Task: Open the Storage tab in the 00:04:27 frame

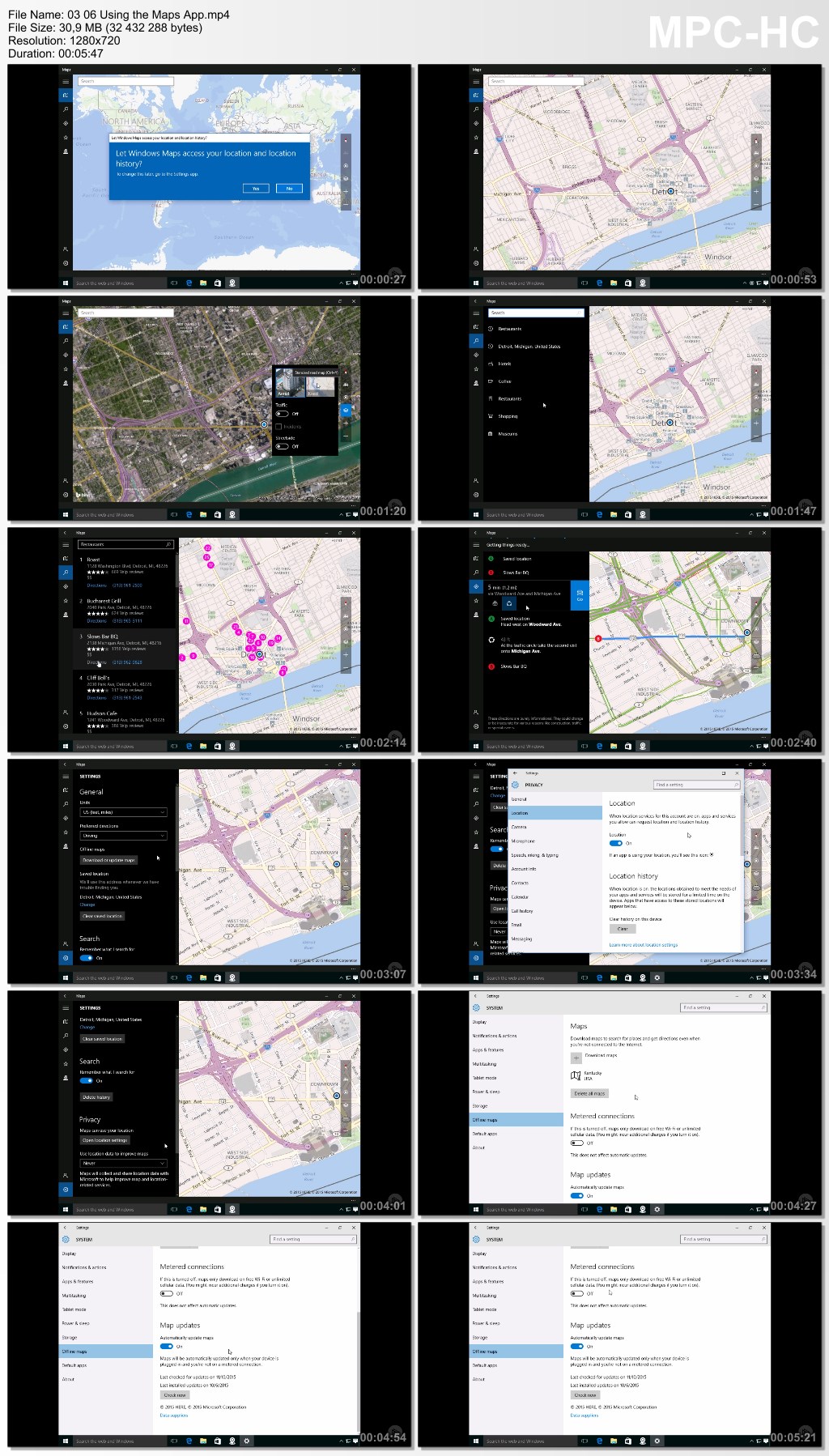Action: point(516,1106)
